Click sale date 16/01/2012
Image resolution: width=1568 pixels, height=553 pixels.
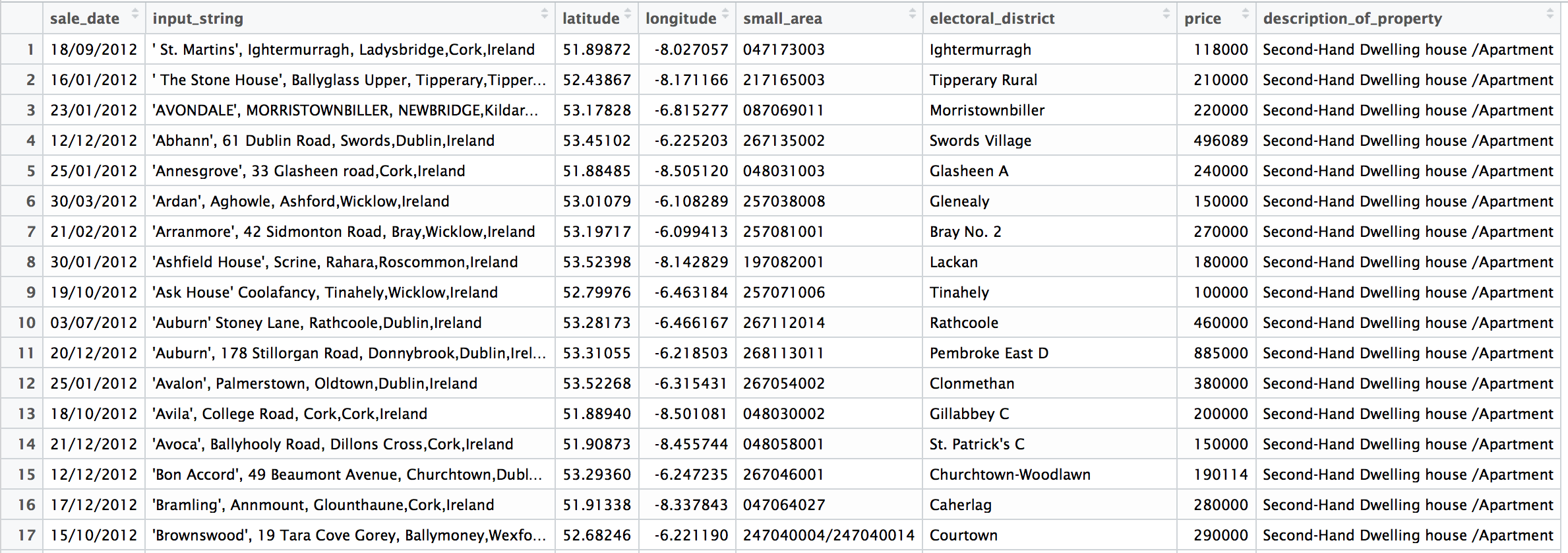(x=94, y=80)
